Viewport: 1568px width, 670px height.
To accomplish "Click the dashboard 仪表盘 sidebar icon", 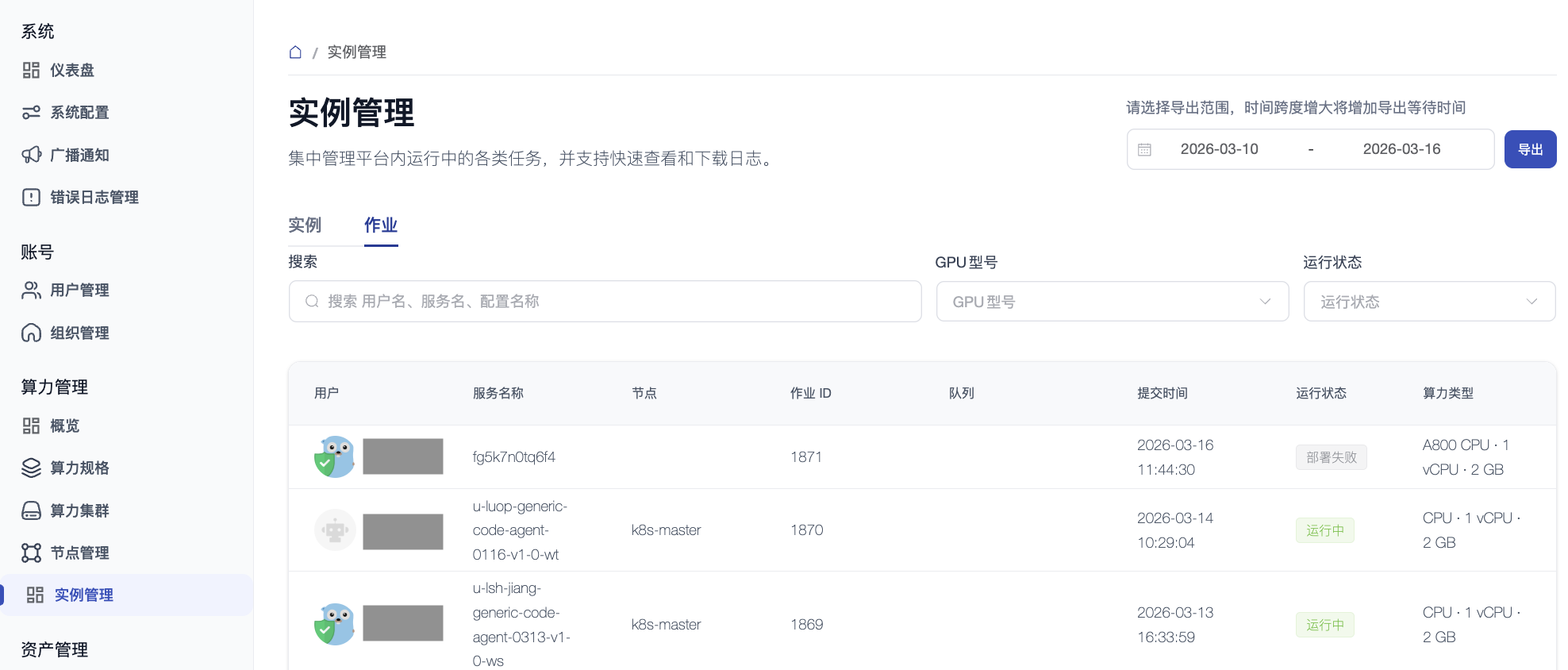I will (x=31, y=71).
